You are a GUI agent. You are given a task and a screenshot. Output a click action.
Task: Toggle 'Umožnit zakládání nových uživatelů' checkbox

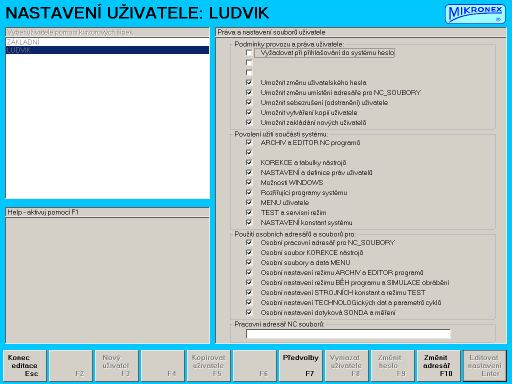249,122
